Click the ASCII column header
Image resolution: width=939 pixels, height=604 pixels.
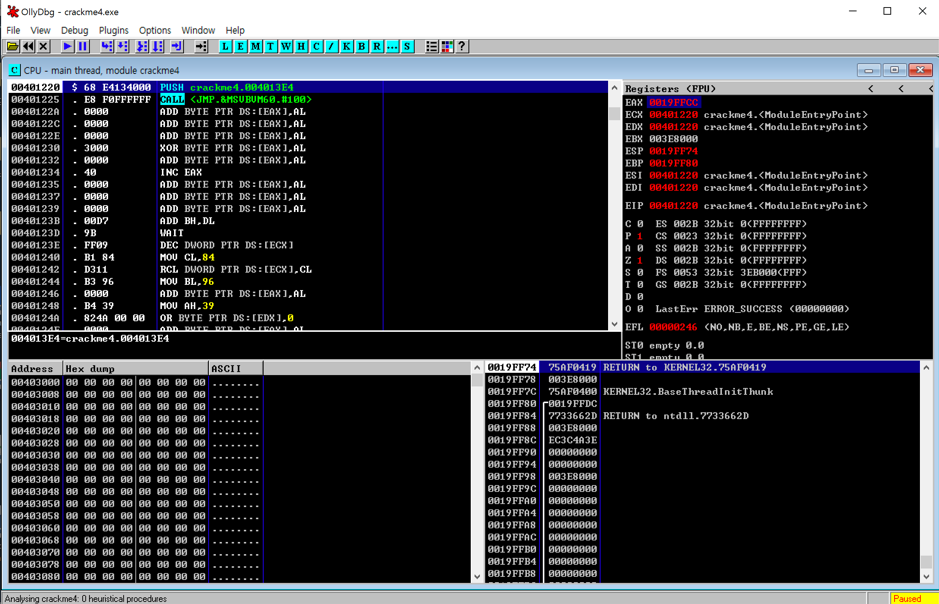click(236, 369)
